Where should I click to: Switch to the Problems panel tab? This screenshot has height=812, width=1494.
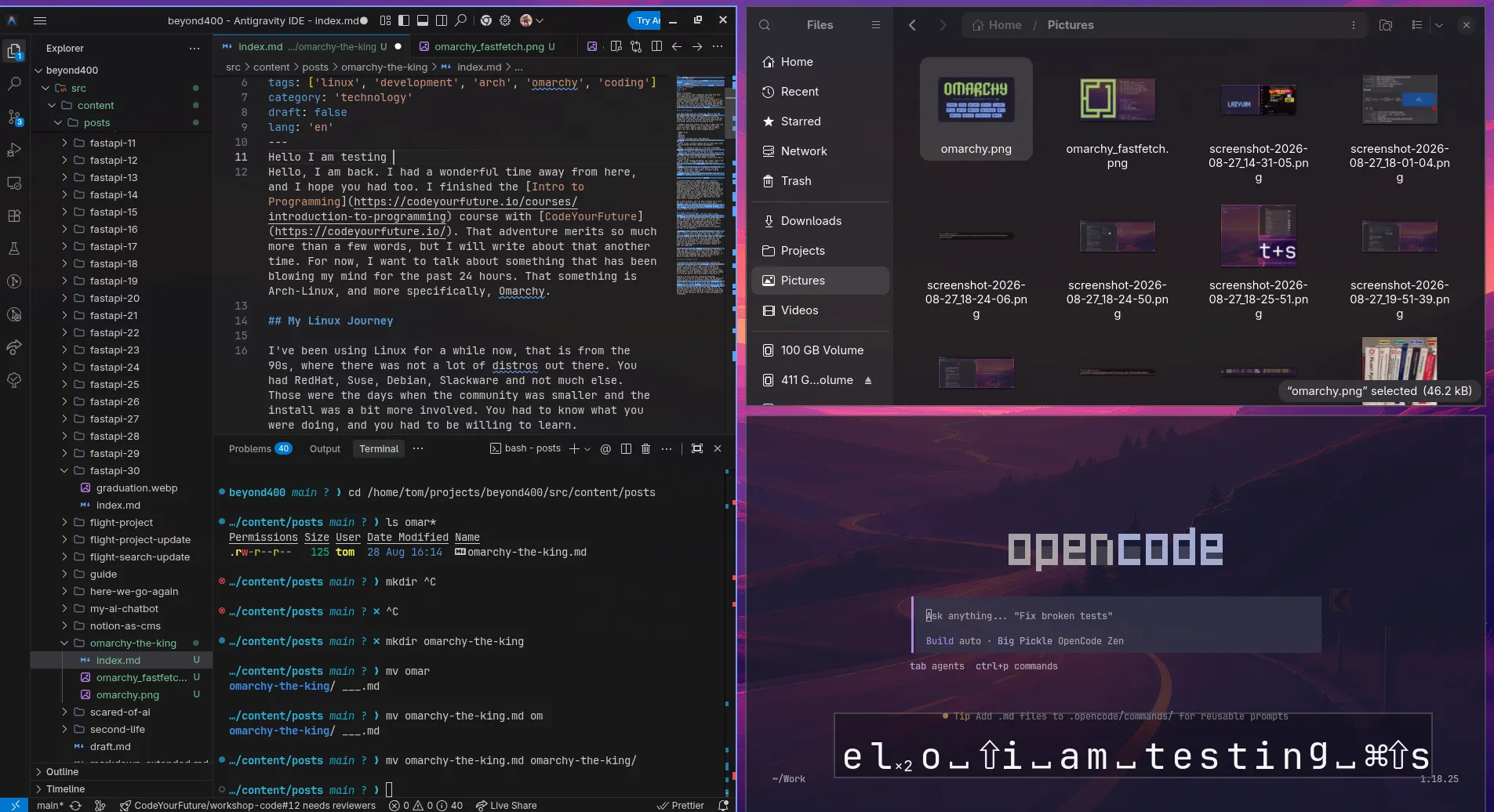point(260,449)
